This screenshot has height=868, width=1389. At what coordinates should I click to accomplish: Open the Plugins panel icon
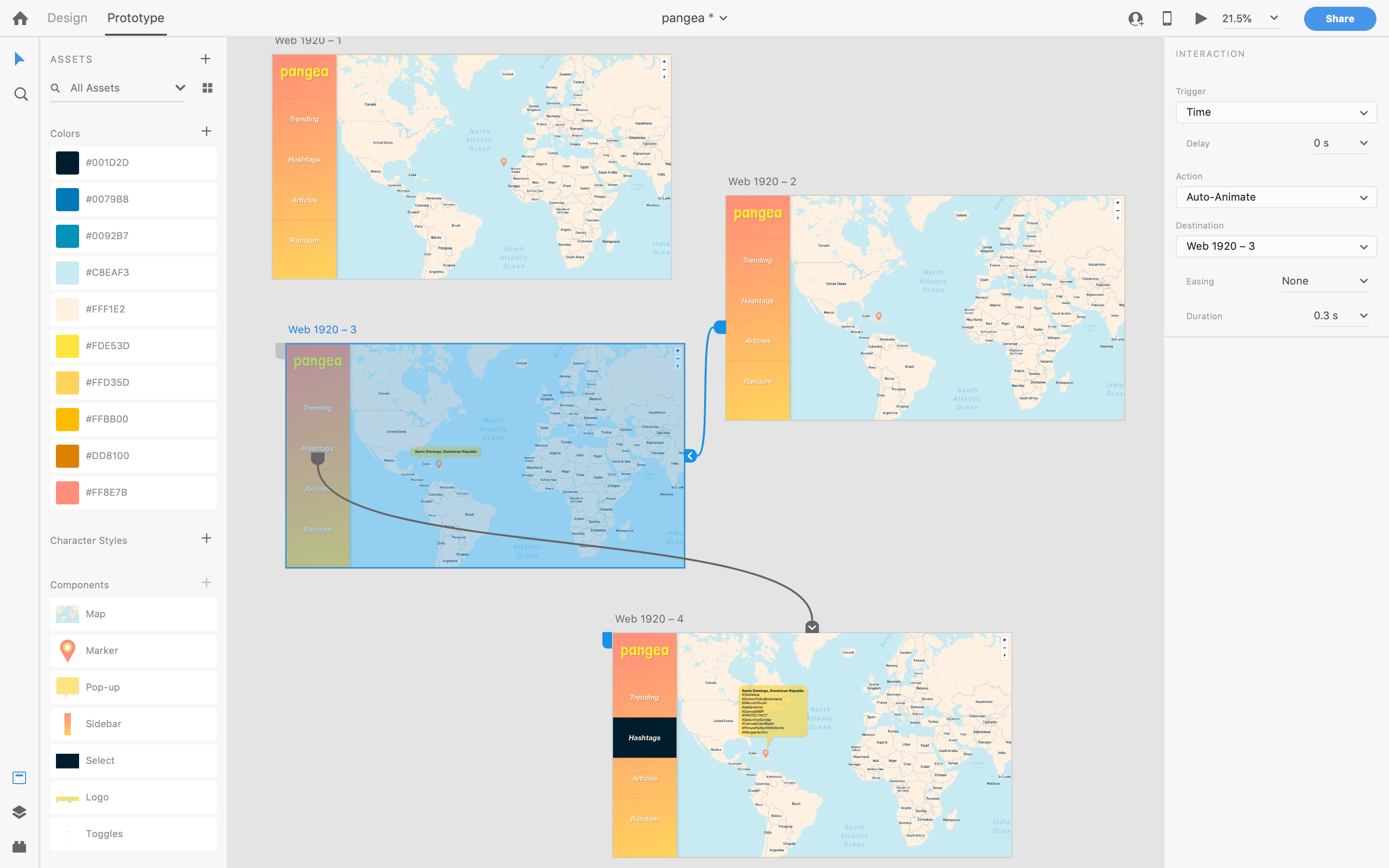point(19,847)
